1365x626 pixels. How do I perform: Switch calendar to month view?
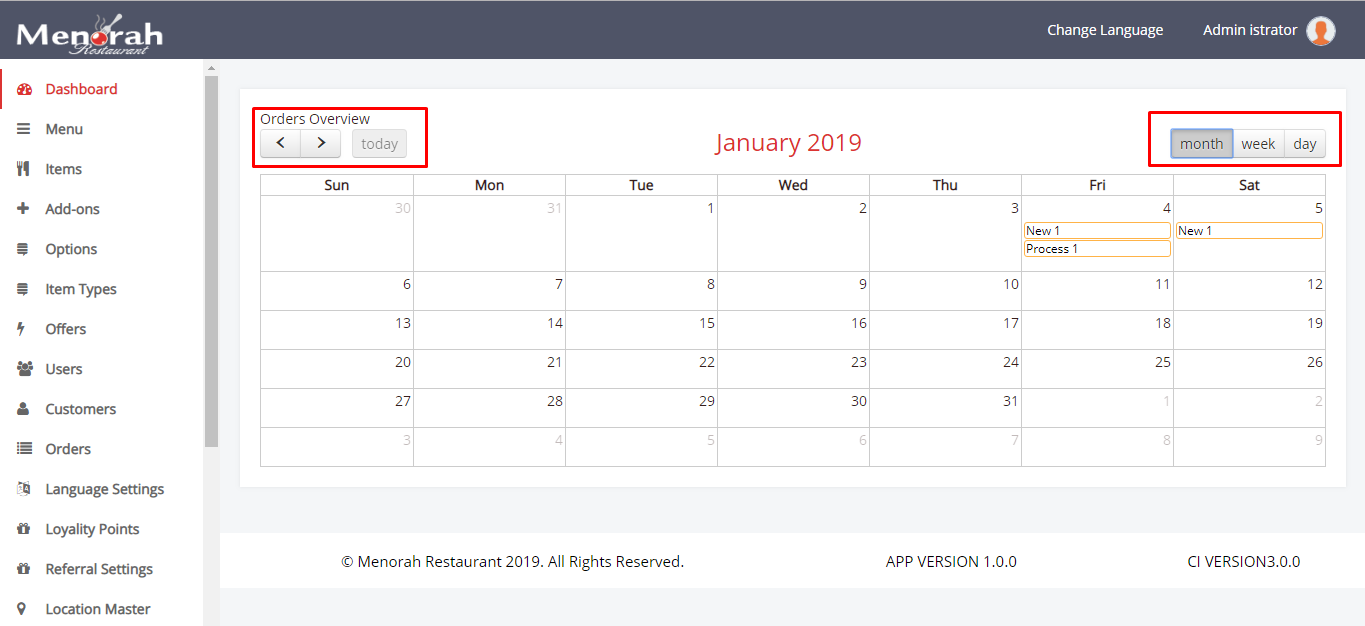pyautogui.click(x=1201, y=144)
